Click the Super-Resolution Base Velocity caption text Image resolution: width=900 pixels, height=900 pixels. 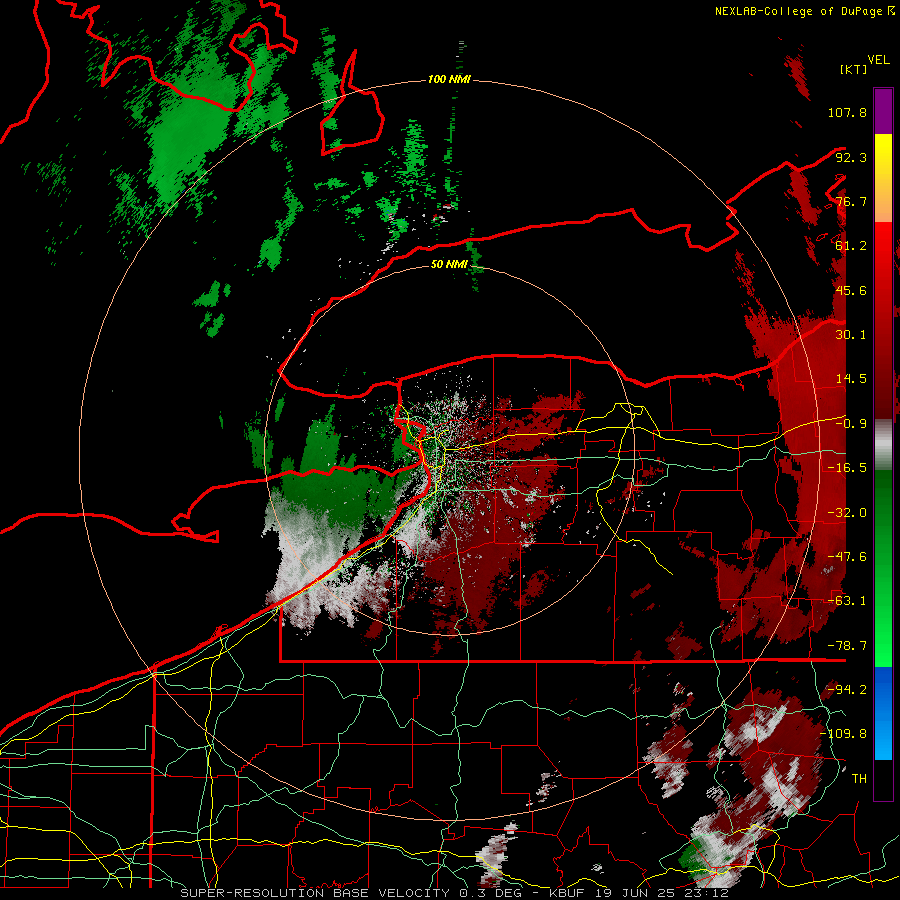click(x=454, y=893)
